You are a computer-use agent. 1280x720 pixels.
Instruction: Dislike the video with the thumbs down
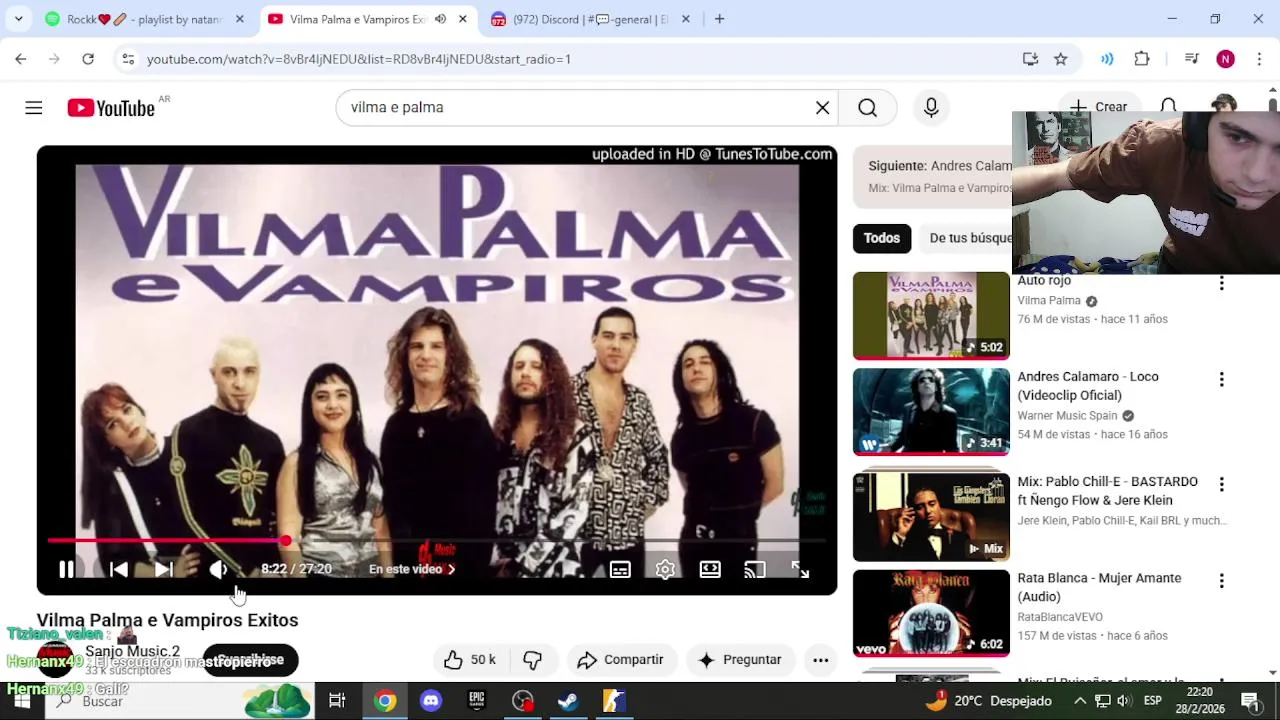coord(532,660)
